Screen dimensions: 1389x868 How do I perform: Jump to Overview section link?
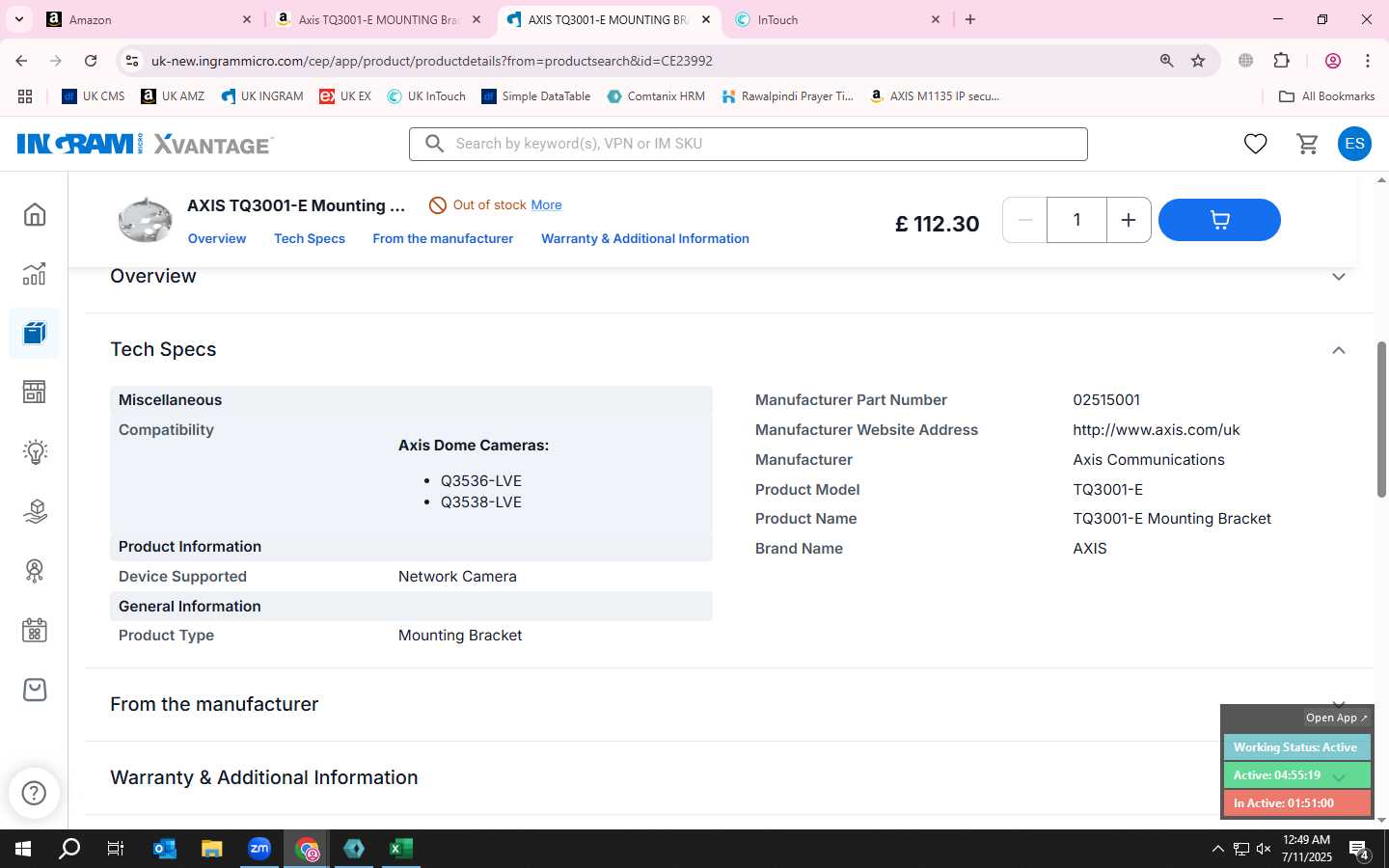pos(217,238)
